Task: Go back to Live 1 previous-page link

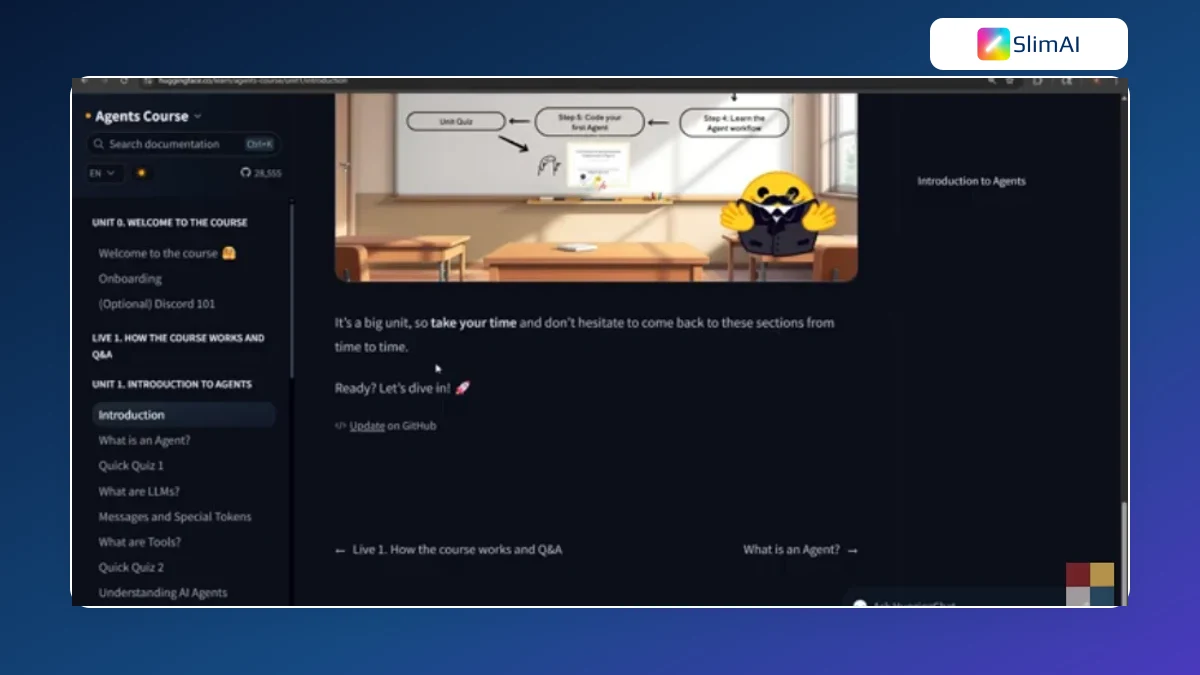Action: click(448, 550)
